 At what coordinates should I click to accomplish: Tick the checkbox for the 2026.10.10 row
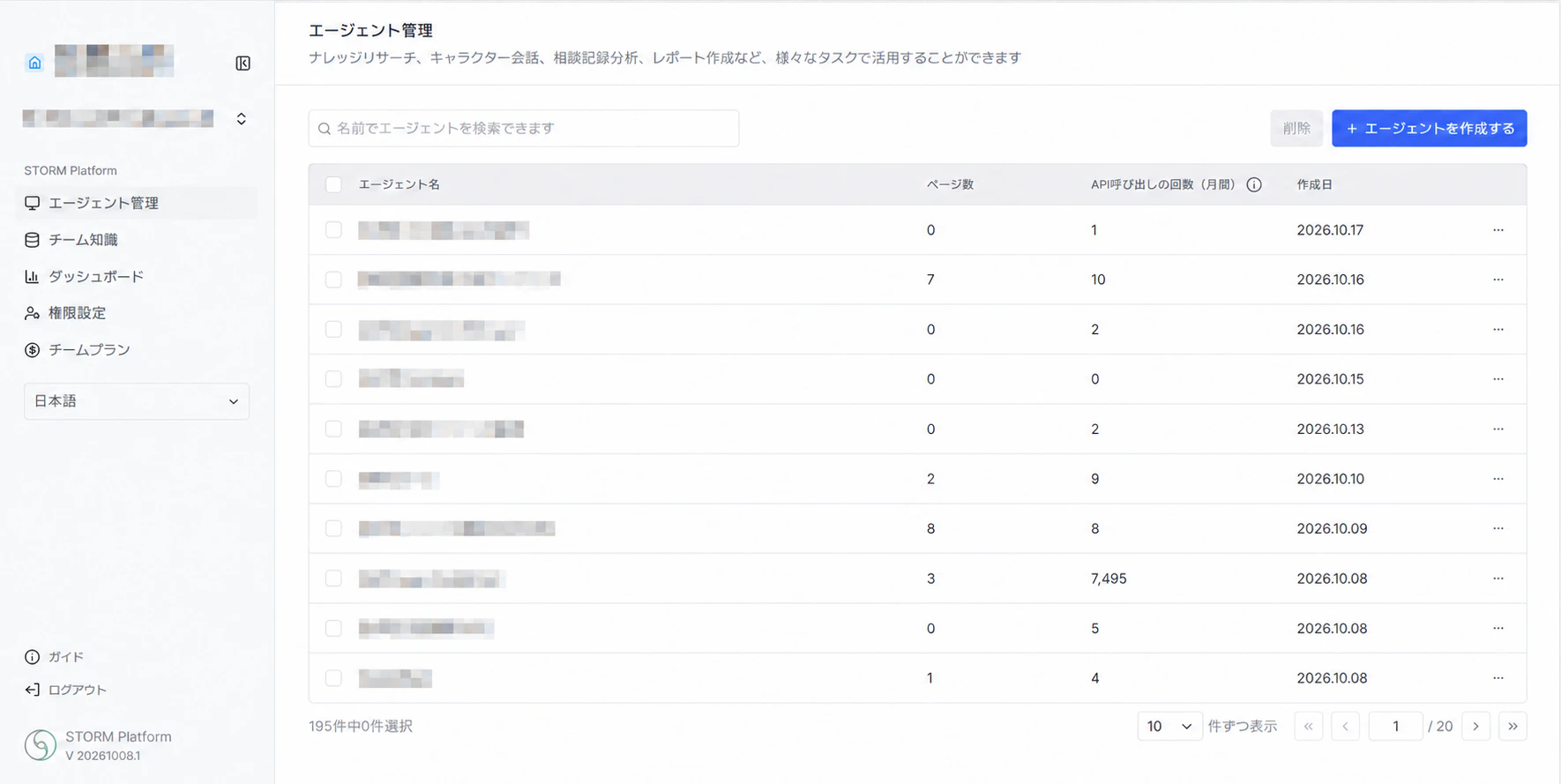tap(333, 479)
